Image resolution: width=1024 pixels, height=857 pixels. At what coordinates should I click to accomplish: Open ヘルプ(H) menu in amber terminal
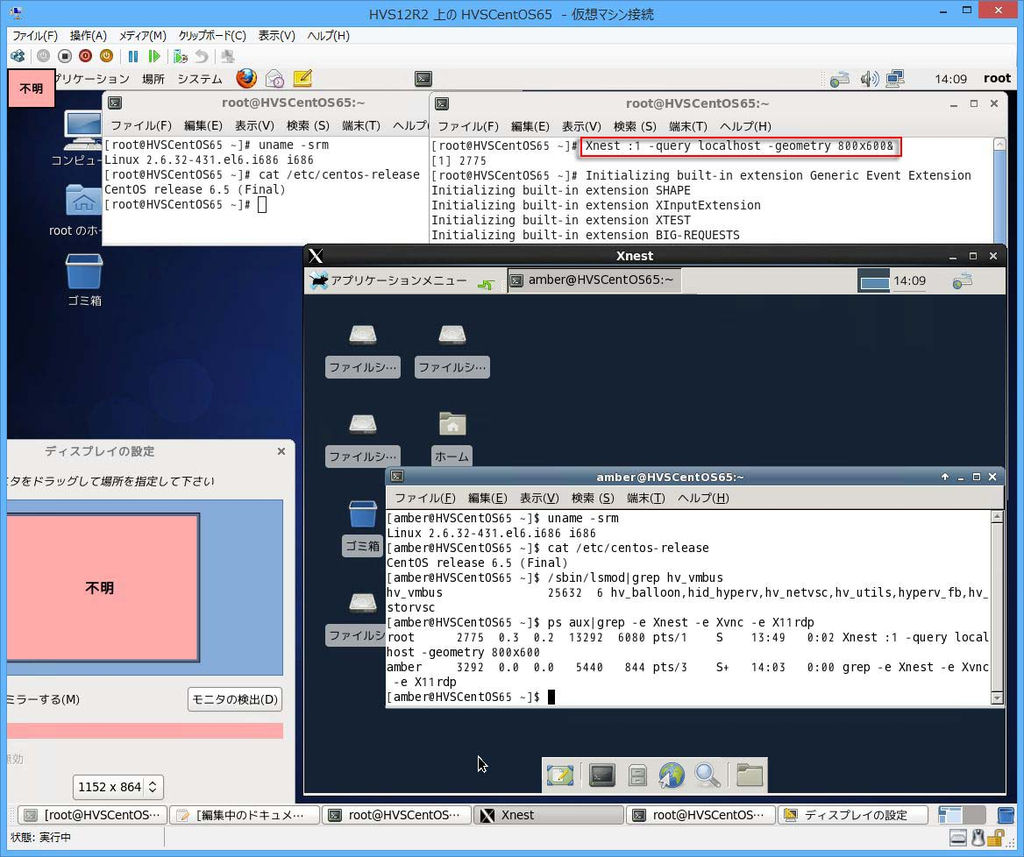(703, 498)
